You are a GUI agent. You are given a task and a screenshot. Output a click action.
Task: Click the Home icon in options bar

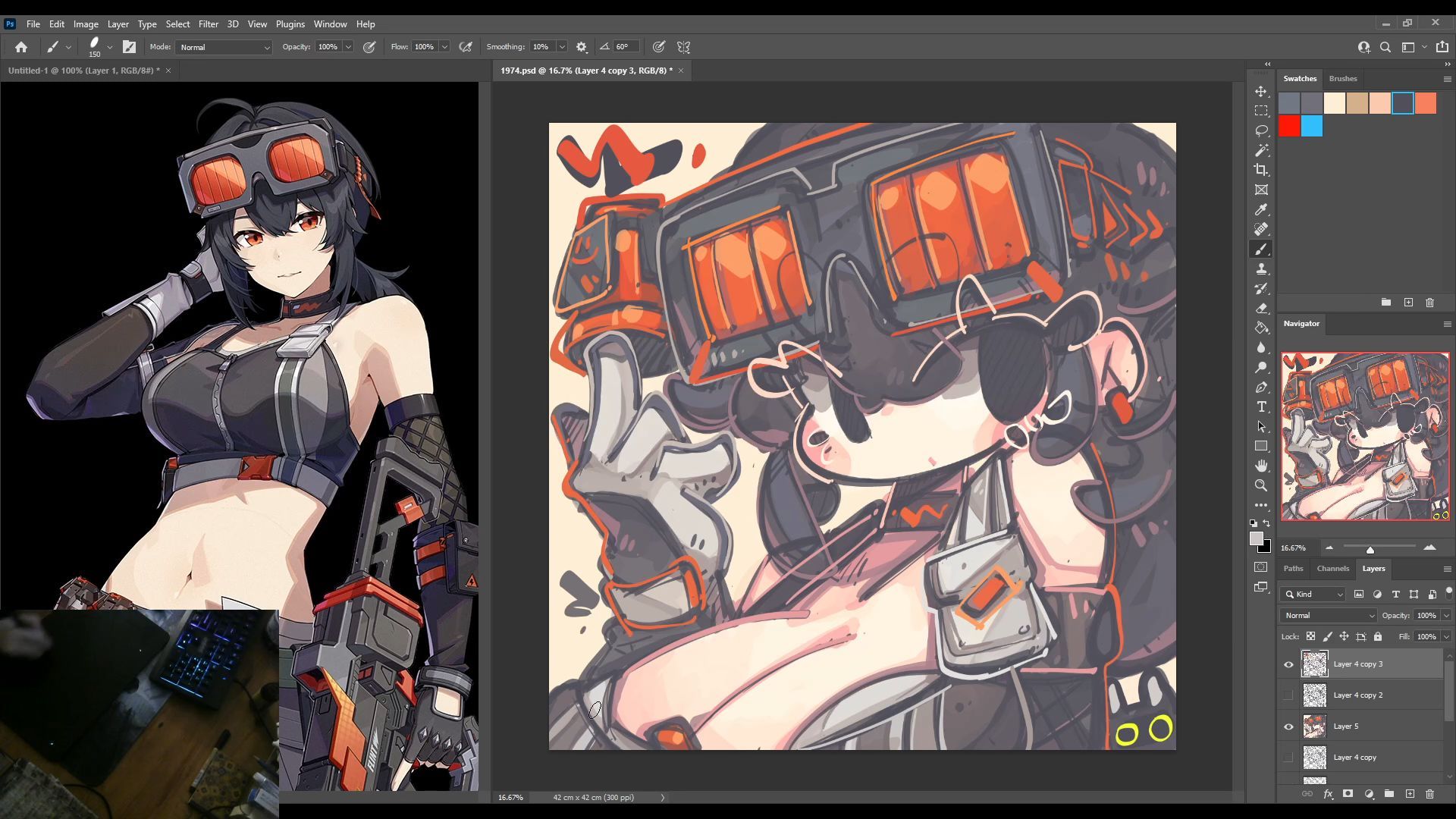21,47
